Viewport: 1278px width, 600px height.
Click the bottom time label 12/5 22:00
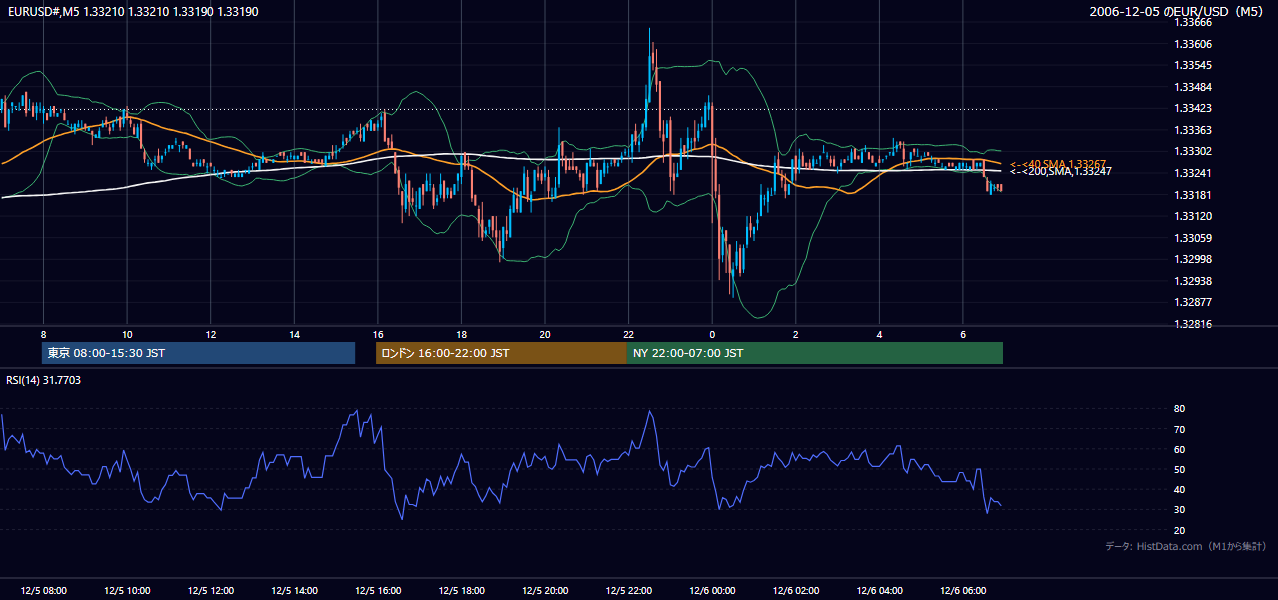coord(628,591)
